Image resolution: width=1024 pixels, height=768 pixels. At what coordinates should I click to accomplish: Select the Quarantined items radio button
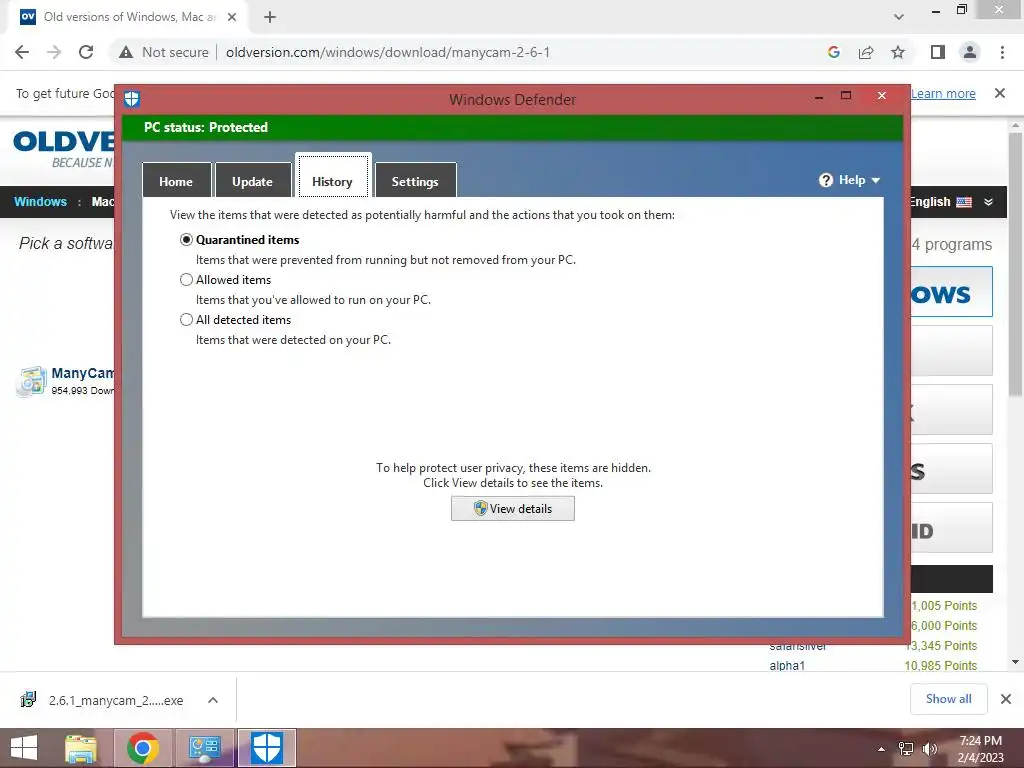pos(186,240)
